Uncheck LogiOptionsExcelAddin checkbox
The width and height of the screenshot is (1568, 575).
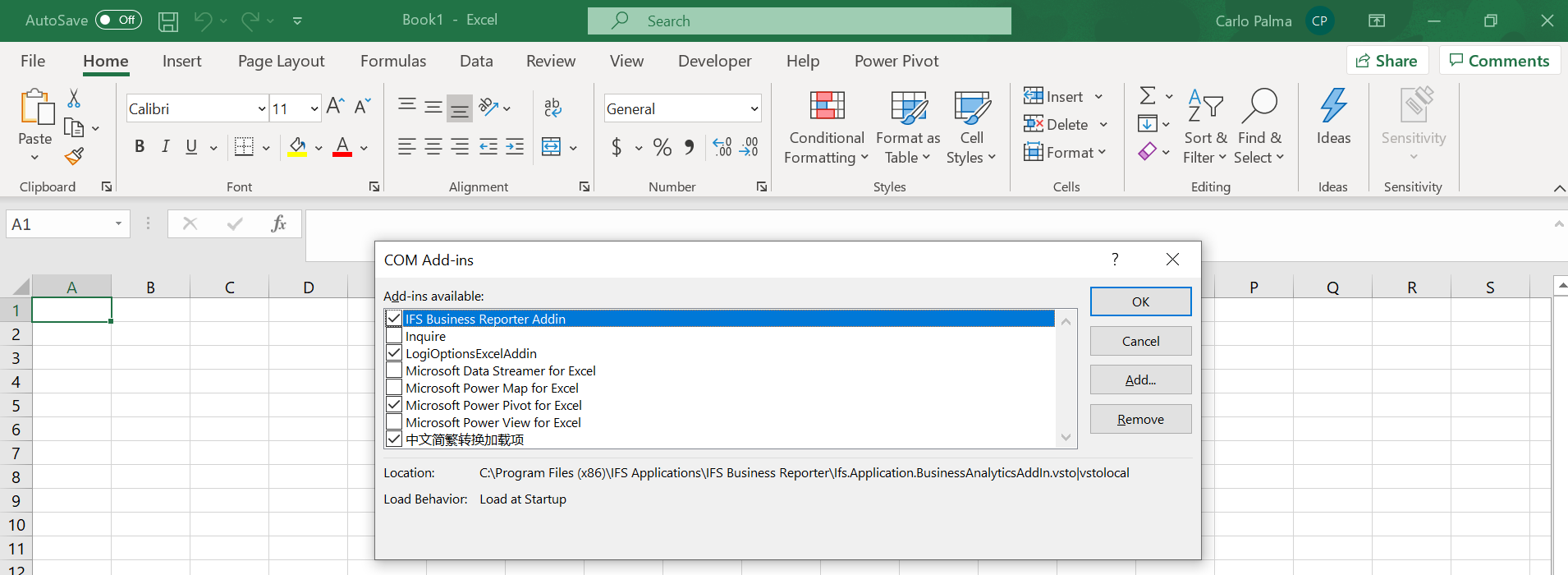click(394, 352)
